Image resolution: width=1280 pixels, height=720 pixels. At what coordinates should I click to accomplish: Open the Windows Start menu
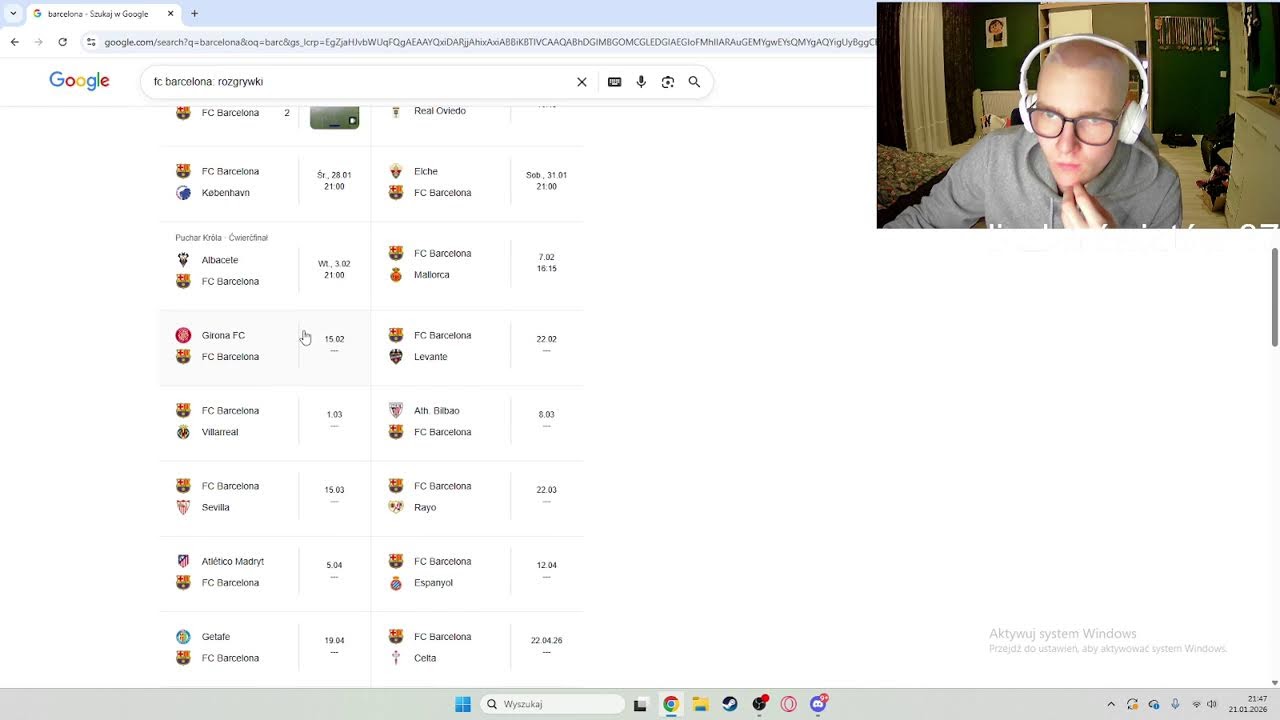point(463,704)
